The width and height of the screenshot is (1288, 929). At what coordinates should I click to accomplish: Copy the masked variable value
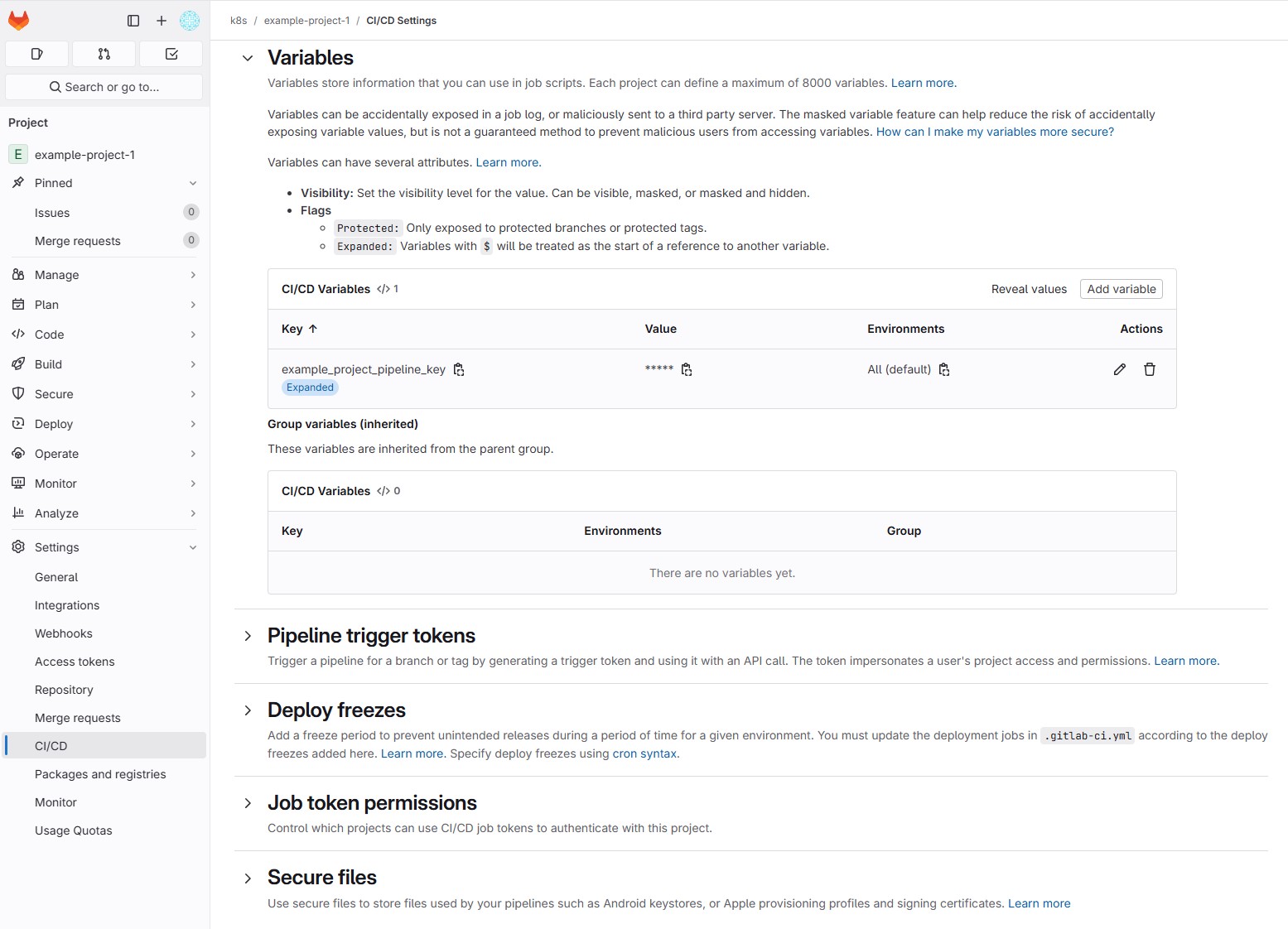(x=687, y=370)
